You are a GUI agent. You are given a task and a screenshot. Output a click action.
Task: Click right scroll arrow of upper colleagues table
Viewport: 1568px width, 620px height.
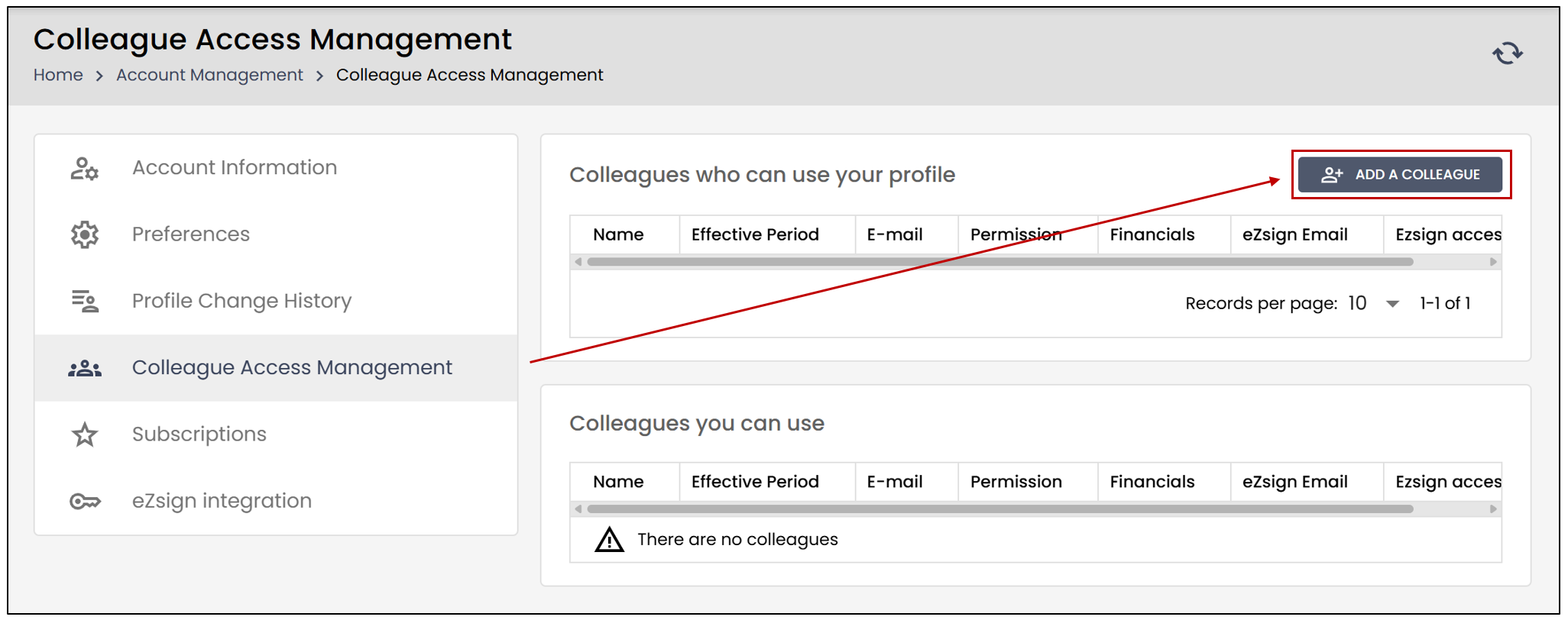pos(1493,262)
